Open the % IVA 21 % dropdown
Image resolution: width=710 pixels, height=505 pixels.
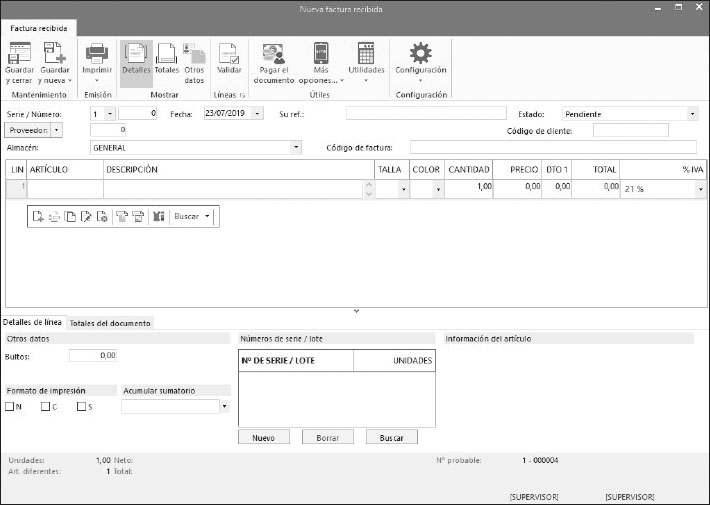coord(700,188)
